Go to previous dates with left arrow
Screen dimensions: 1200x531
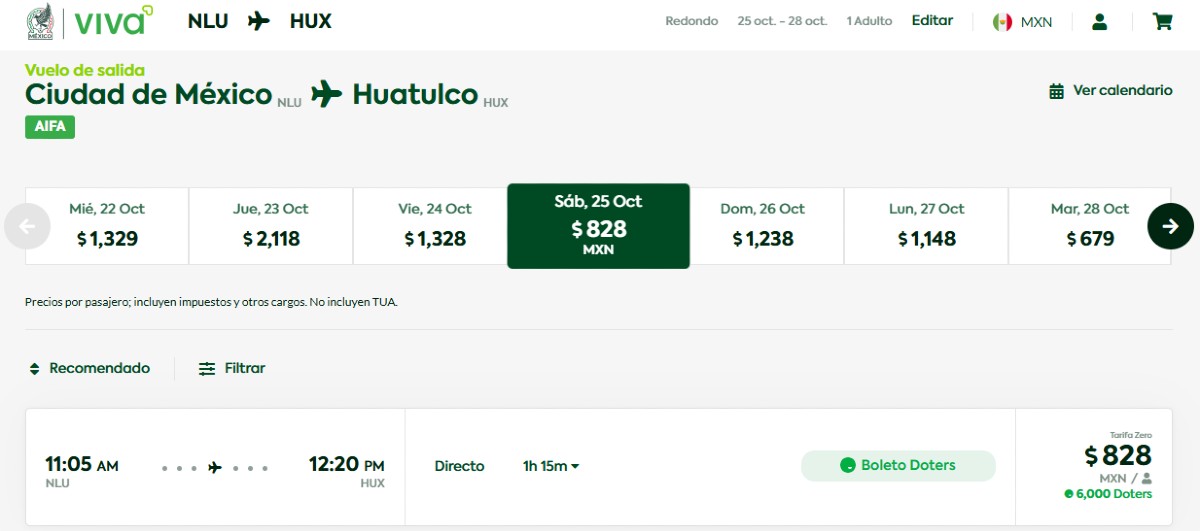coord(27,226)
